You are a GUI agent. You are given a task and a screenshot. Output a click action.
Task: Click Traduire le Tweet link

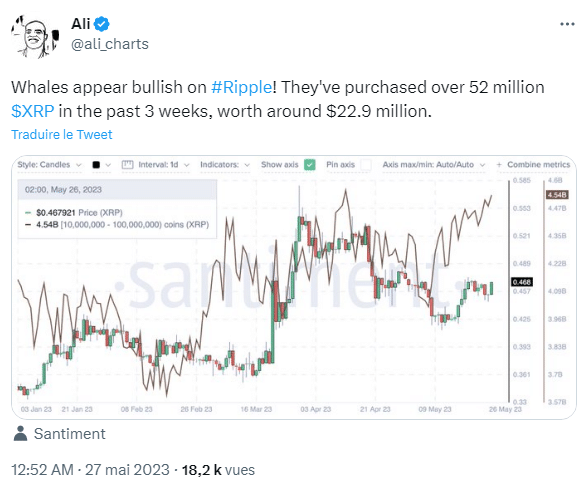[62, 134]
